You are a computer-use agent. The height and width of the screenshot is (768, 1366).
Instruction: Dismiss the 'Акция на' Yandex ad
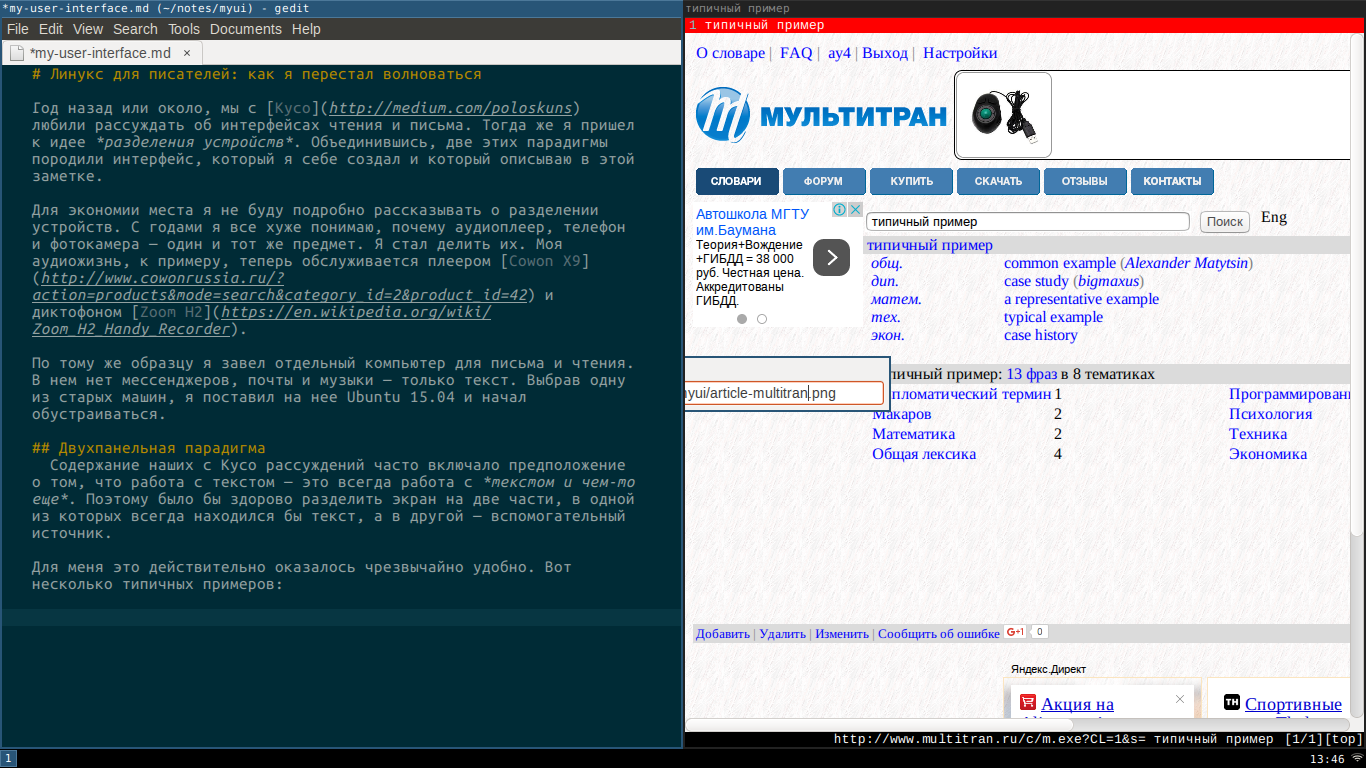click(1180, 700)
